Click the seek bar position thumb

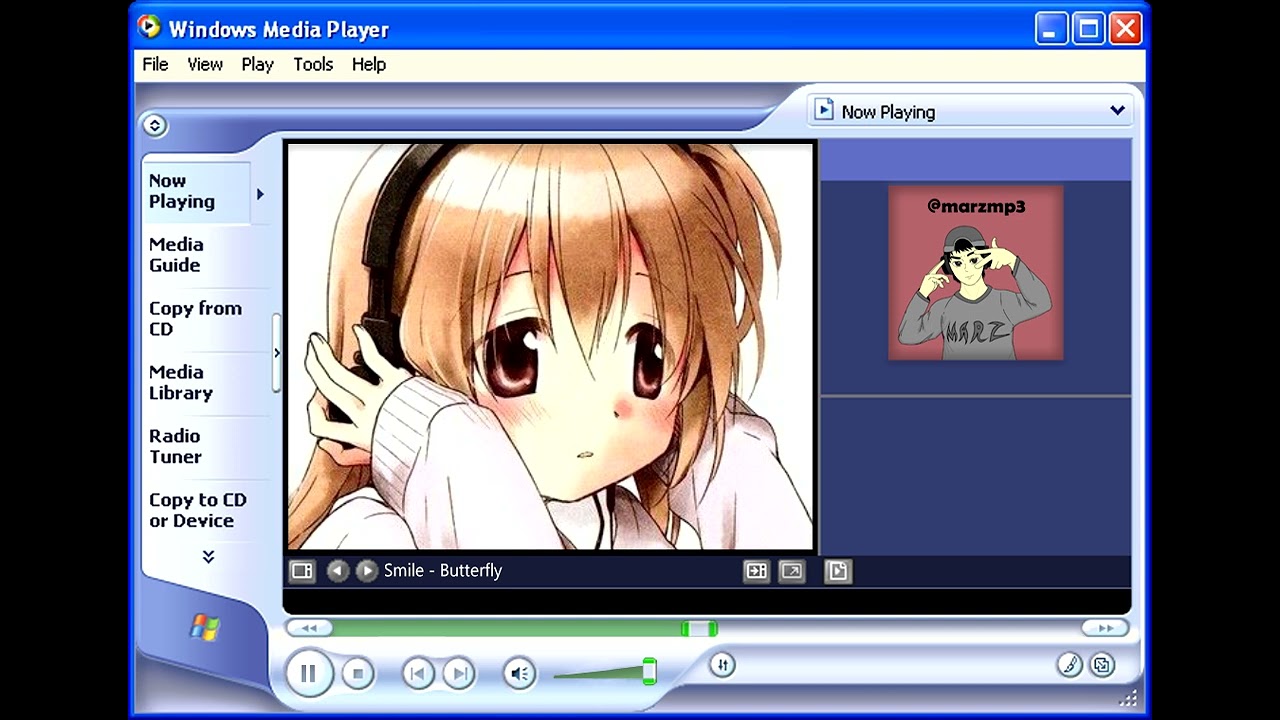[699, 628]
